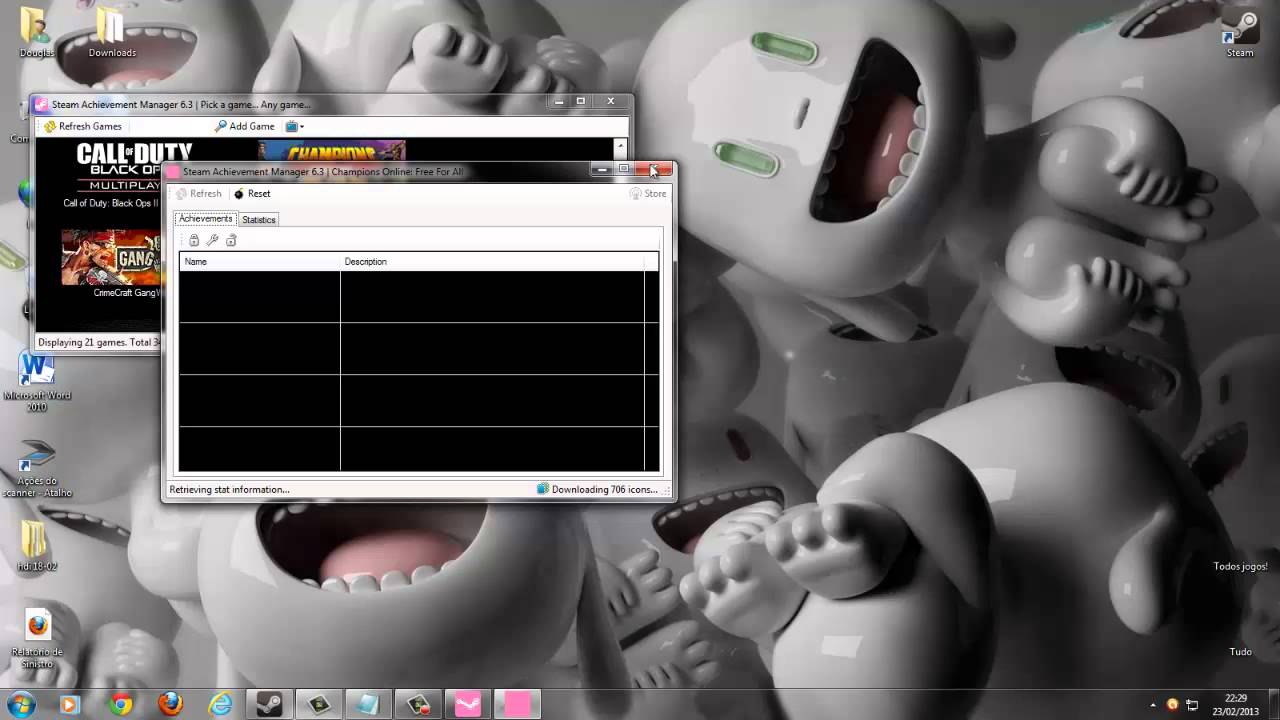Select the Microsoft Word 2010 desktop icon
The width and height of the screenshot is (1280, 720).
37,381
